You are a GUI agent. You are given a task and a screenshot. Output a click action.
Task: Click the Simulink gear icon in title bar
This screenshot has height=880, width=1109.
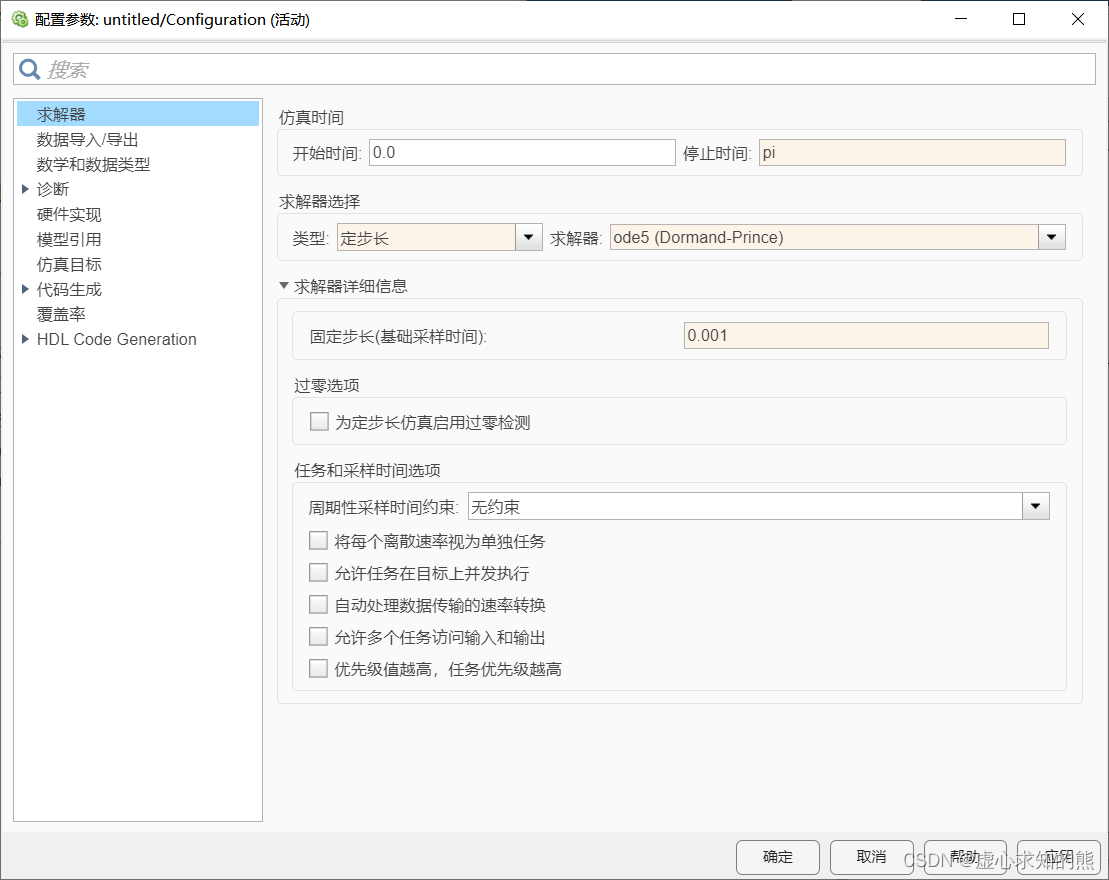coord(20,19)
